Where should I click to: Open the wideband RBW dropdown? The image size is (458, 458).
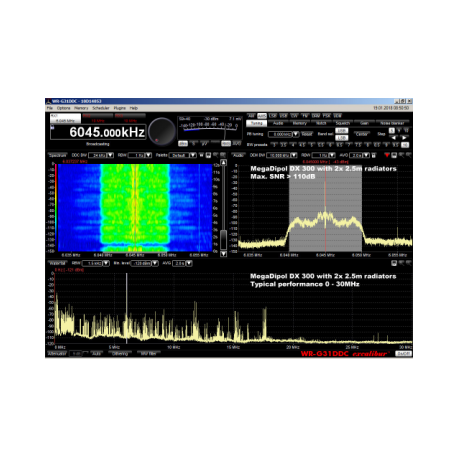coord(106,263)
